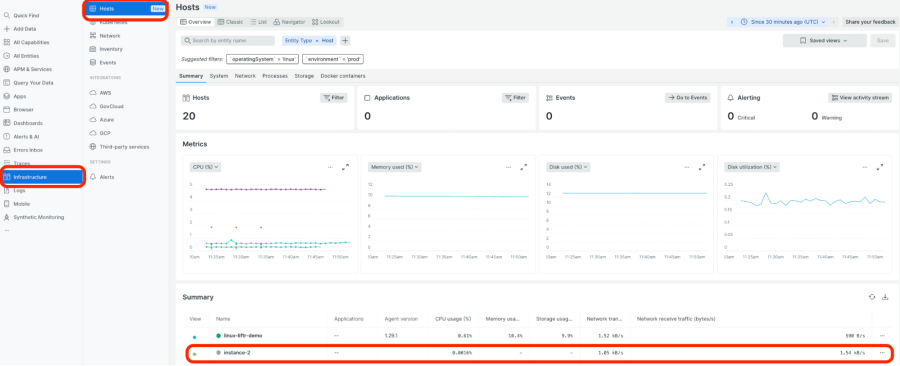Expand Disk utilization chart to fullscreen
Image resolution: width=900 pixels, height=366 pixels.
[880, 167]
